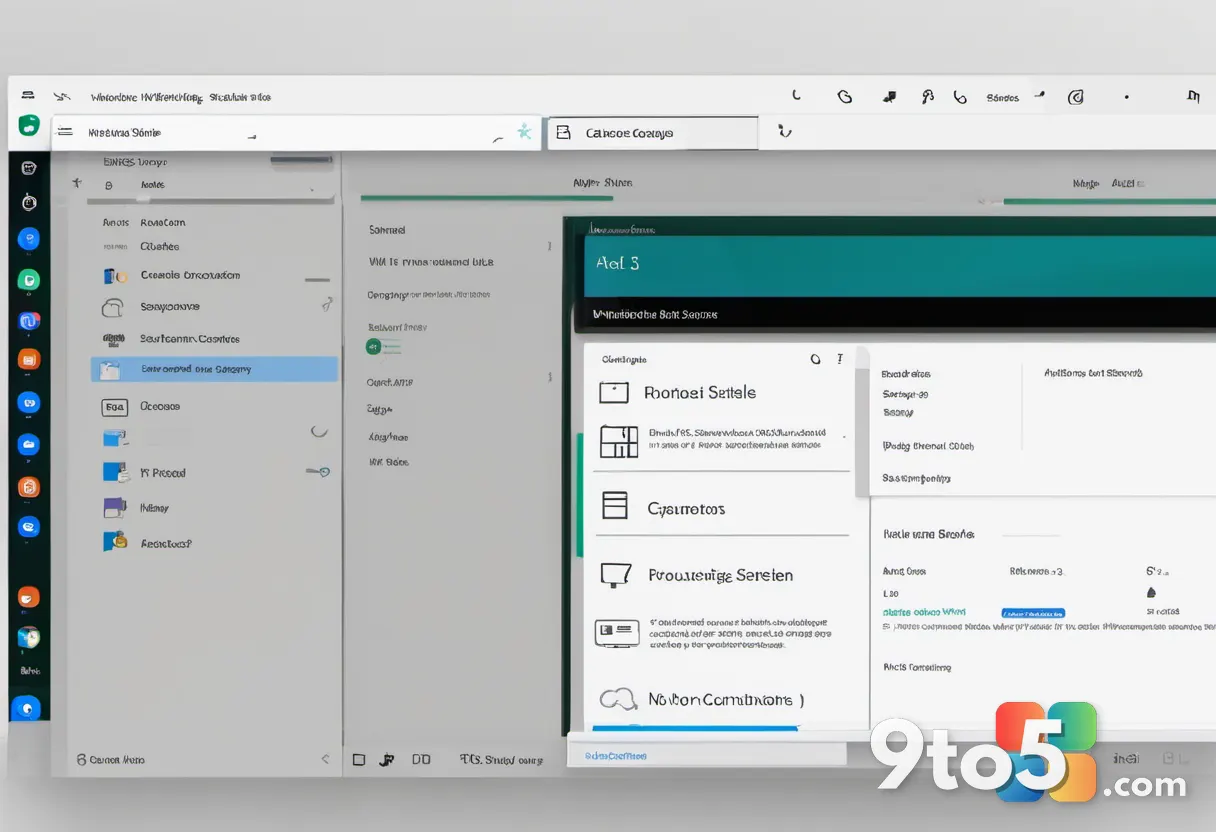Click the stacked rows icon beside 'Cyarrotos'
Viewport: 1216px width, 832px height.
pos(614,506)
